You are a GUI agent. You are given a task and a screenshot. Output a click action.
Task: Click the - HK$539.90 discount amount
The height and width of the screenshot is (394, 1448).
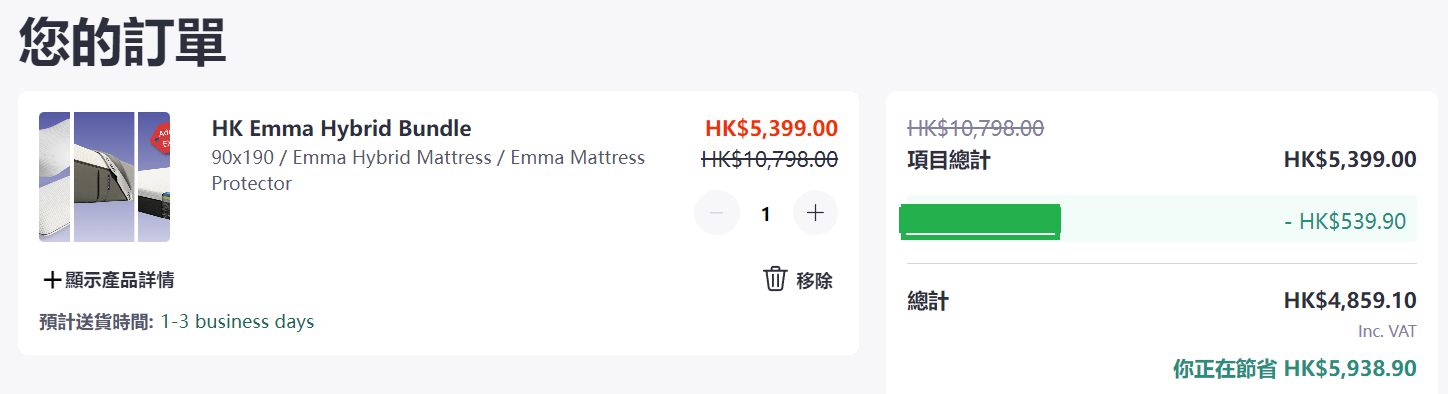(1350, 221)
